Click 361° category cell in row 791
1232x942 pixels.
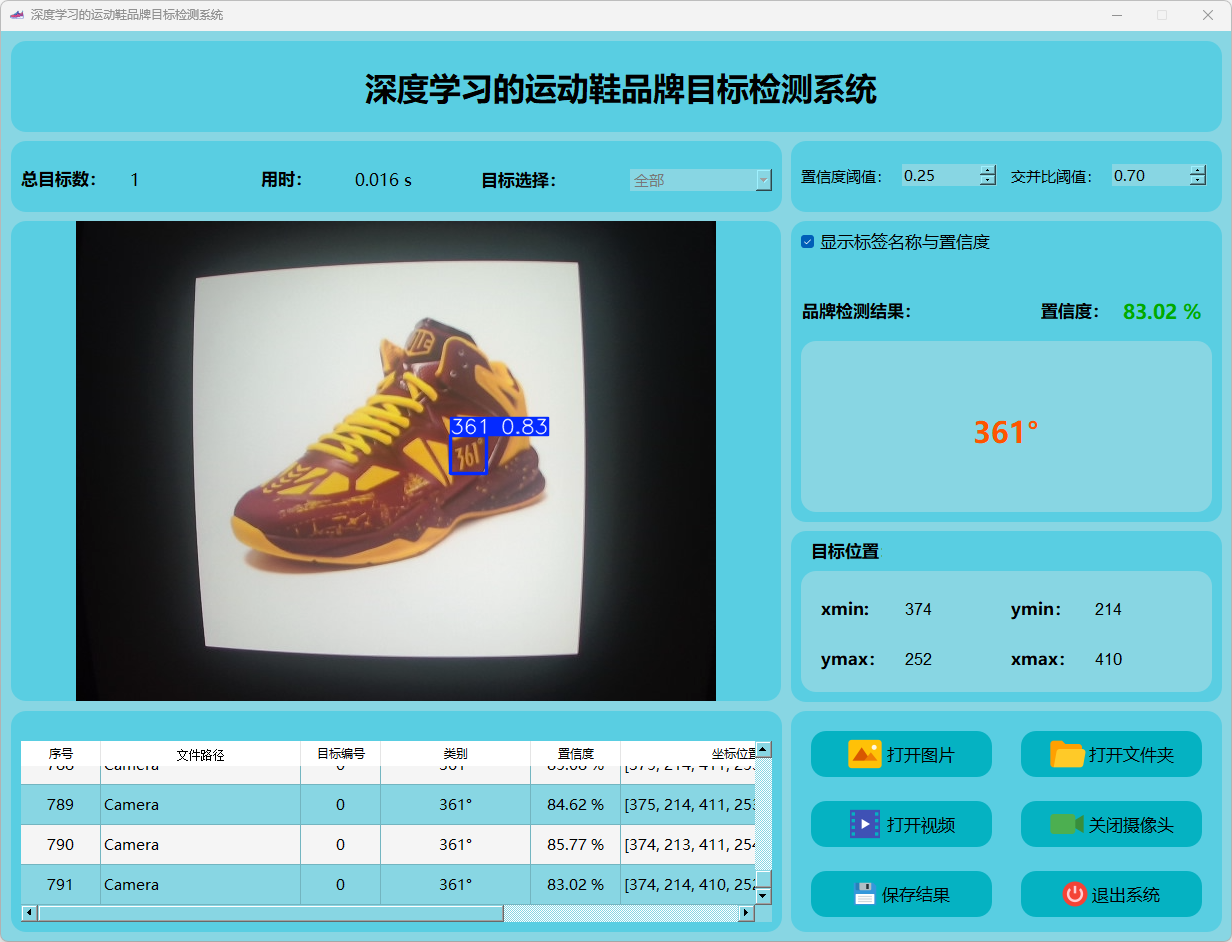point(455,885)
